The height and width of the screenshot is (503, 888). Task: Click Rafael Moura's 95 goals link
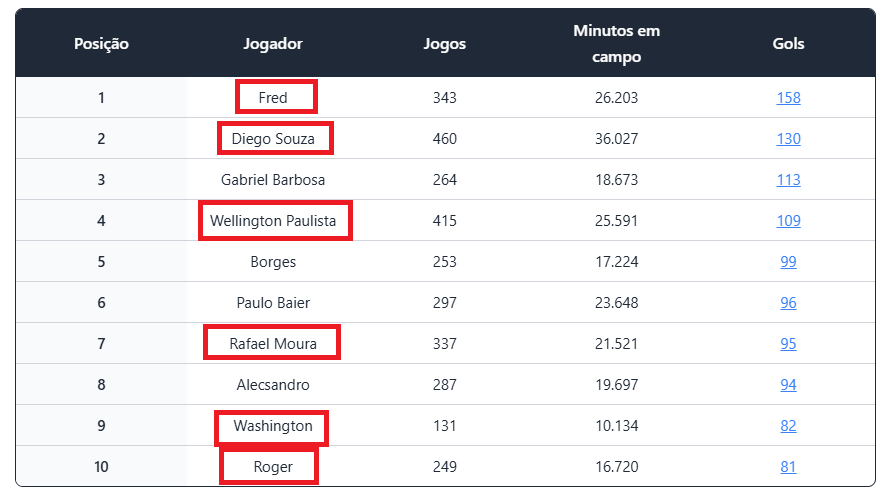788,343
